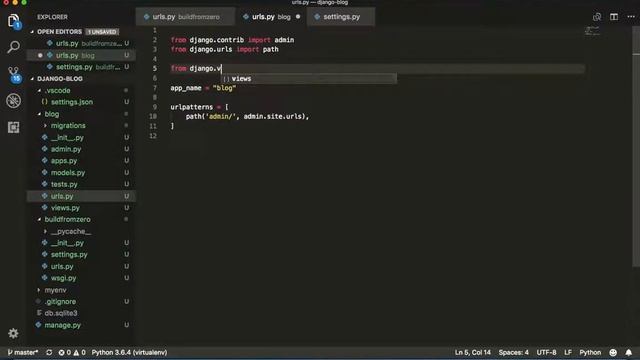Viewport: 640px width, 360px height.
Task: Open the Debug activity bar icon
Action: [x=13, y=100]
